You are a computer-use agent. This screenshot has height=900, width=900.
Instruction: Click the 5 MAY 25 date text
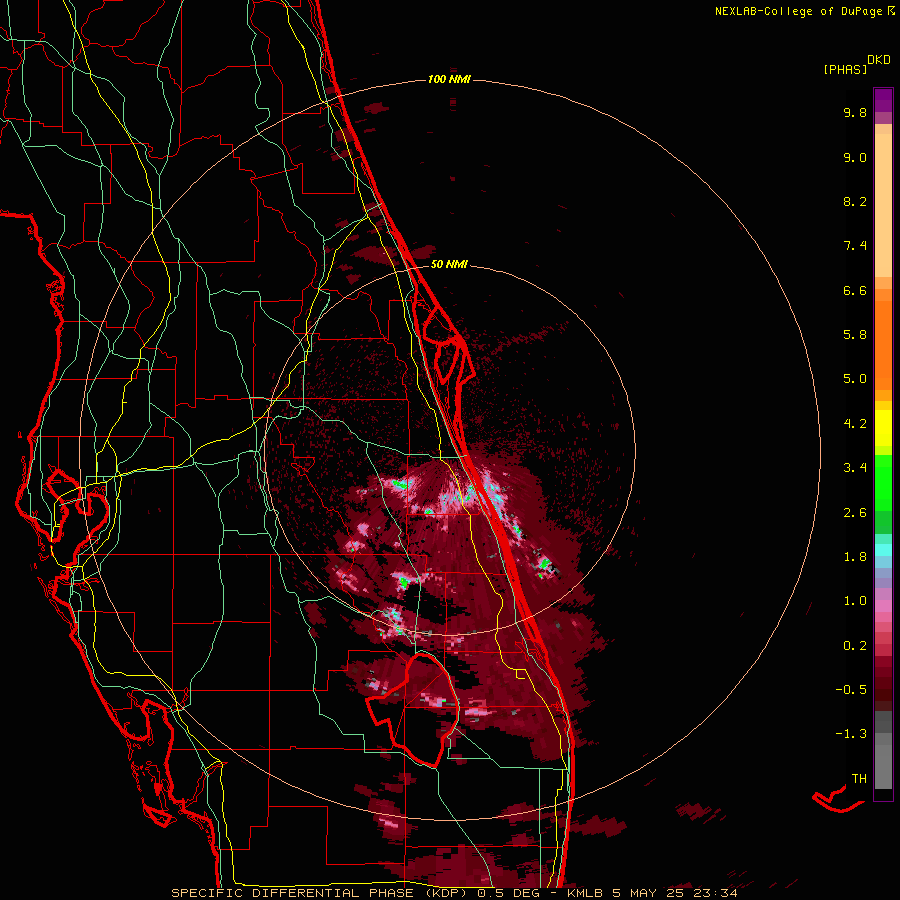pos(649,893)
